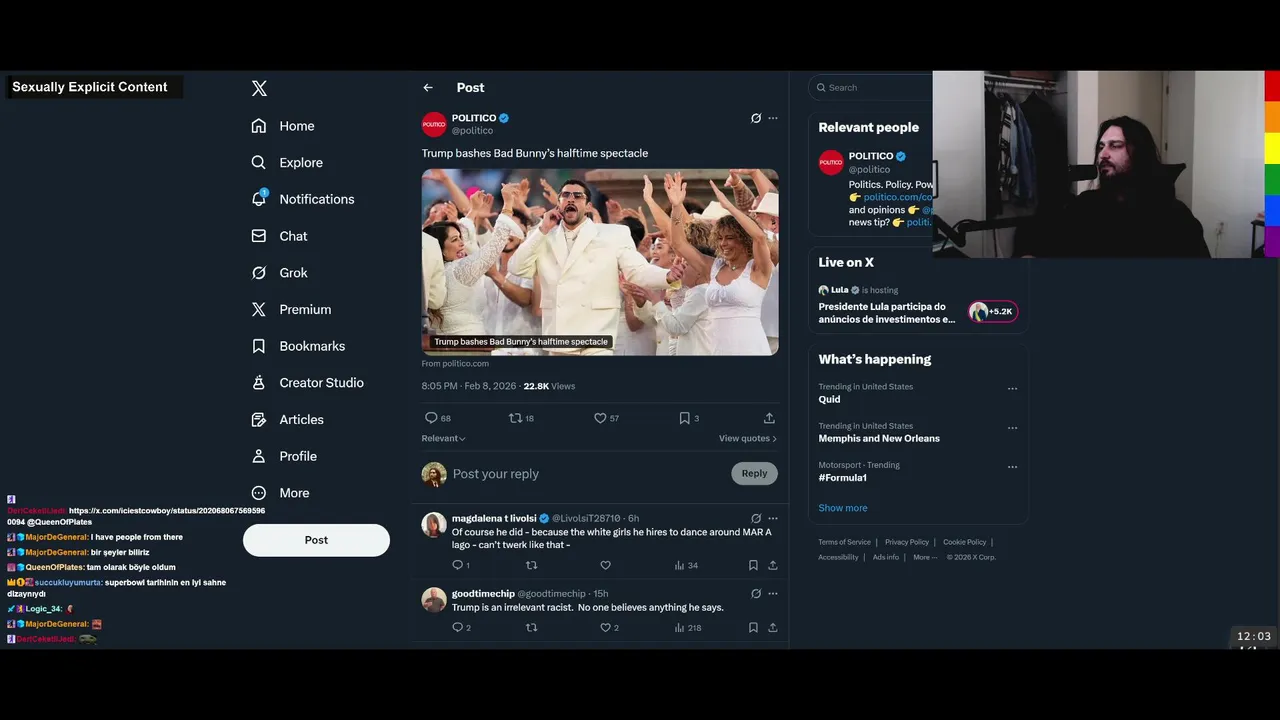Viewport: 1280px width, 720px height.
Task: Open more options on goodtimechip's reply
Action: [x=773, y=594]
